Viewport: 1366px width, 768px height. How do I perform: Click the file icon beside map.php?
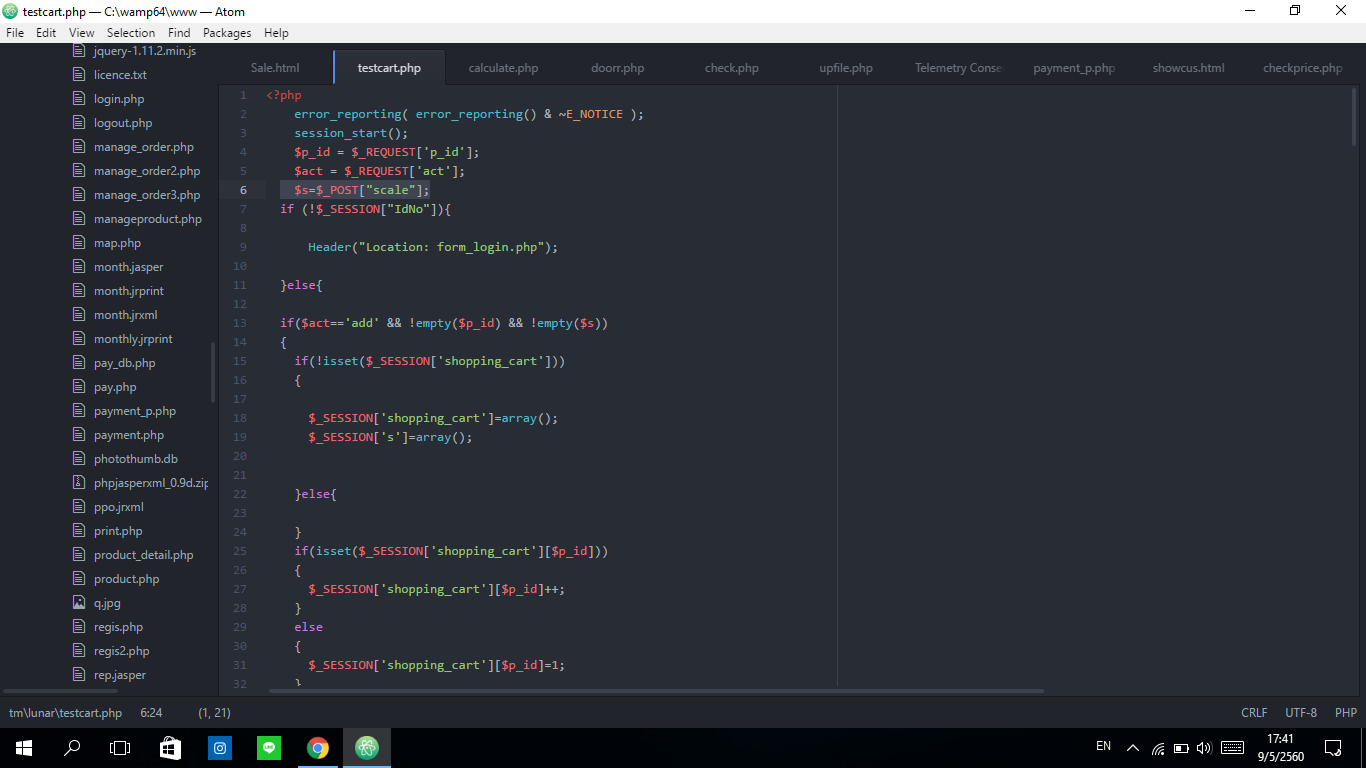tap(79, 243)
